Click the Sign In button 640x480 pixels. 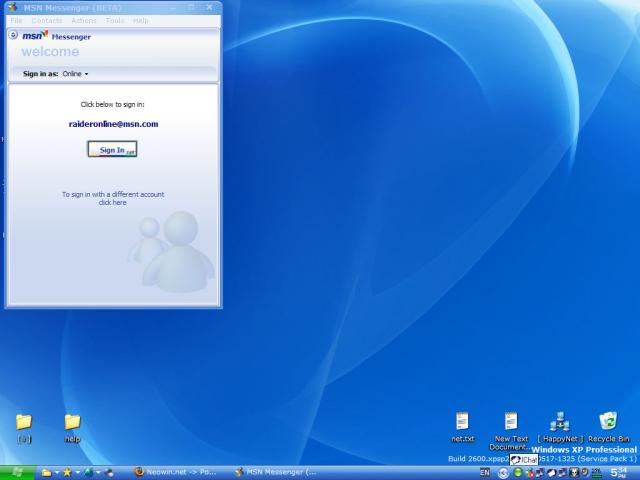[x=112, y=149]
